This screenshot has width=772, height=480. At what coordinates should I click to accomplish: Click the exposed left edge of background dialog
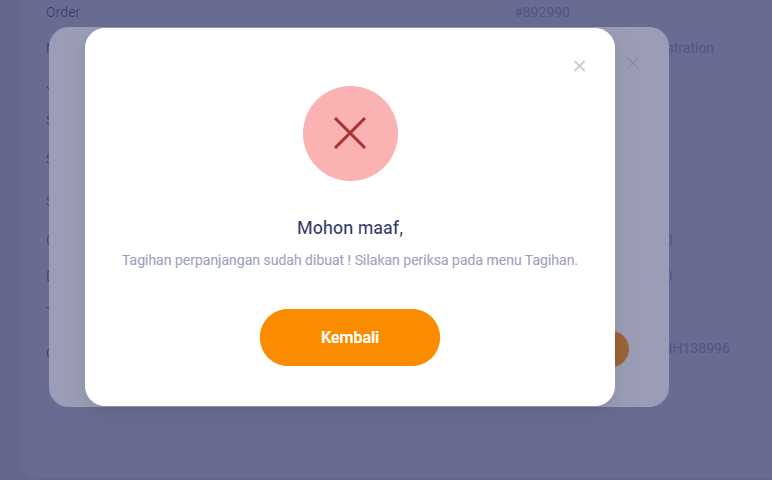[67, 217]
